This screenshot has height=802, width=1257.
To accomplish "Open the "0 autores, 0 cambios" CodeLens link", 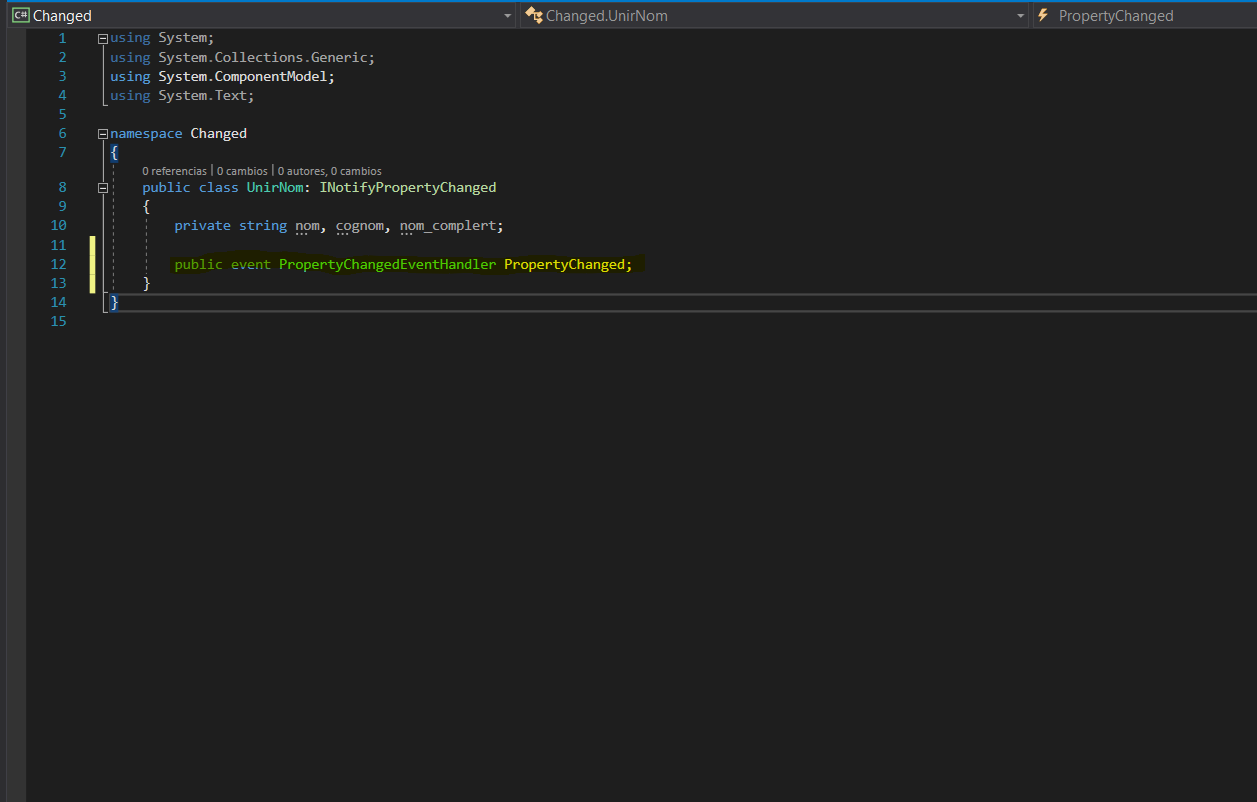I will pyautogui.click(x=329, y=171).
